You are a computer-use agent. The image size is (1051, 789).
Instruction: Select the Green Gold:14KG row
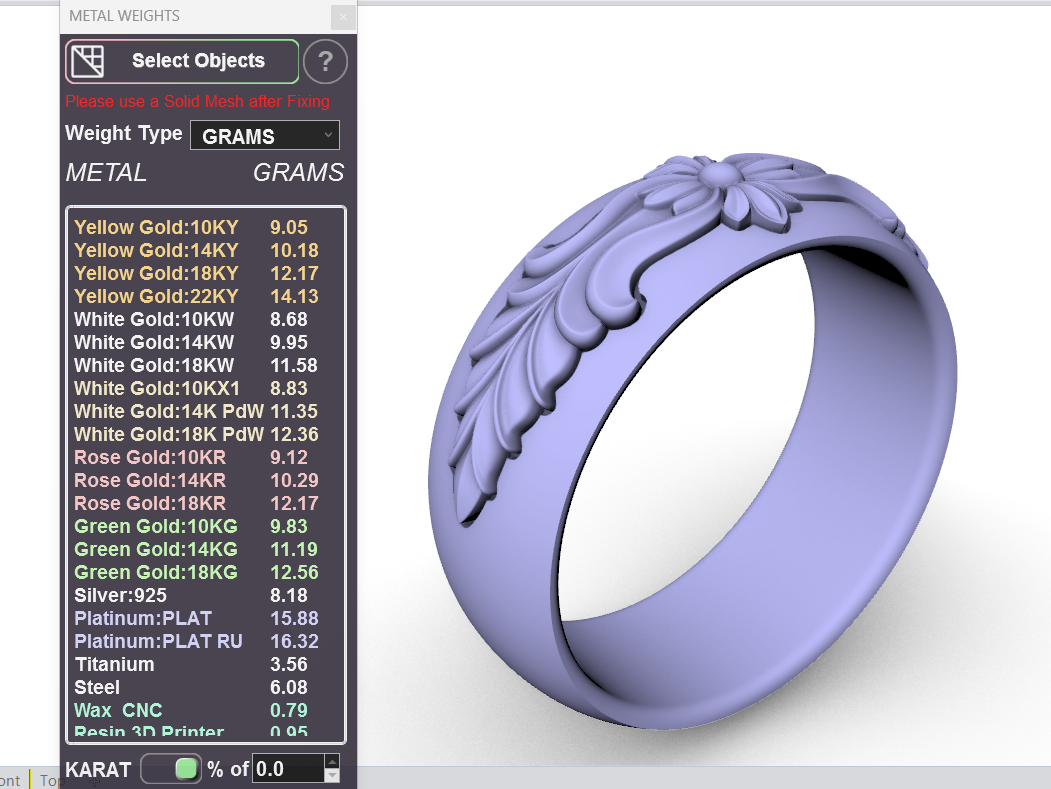pyautogui.click(x=206, y=549)
